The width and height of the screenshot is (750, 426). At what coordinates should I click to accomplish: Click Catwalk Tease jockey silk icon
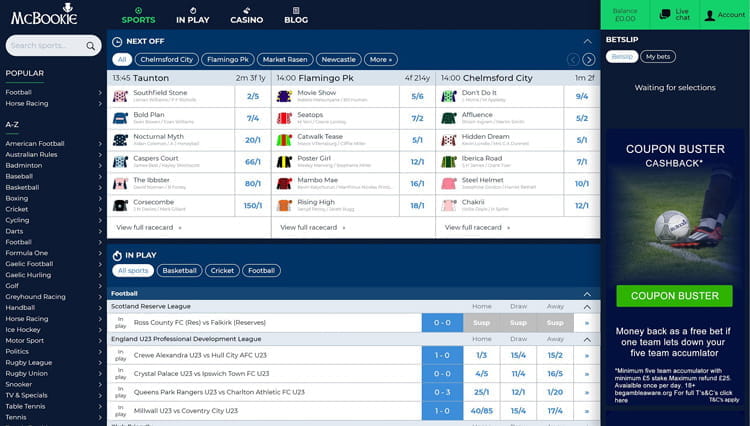pyautogui.click(x=284, y=140)
